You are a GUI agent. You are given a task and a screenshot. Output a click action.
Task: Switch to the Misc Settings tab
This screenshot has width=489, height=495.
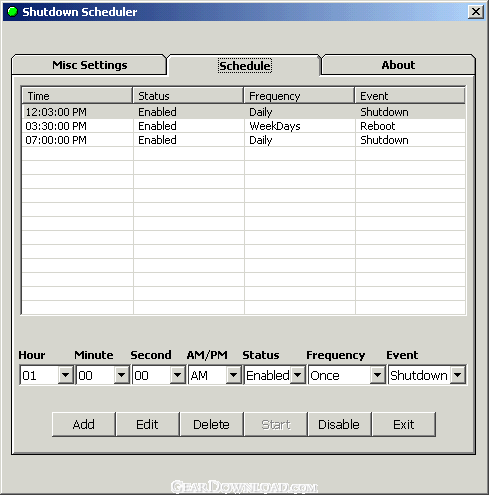tap(89, 65)
